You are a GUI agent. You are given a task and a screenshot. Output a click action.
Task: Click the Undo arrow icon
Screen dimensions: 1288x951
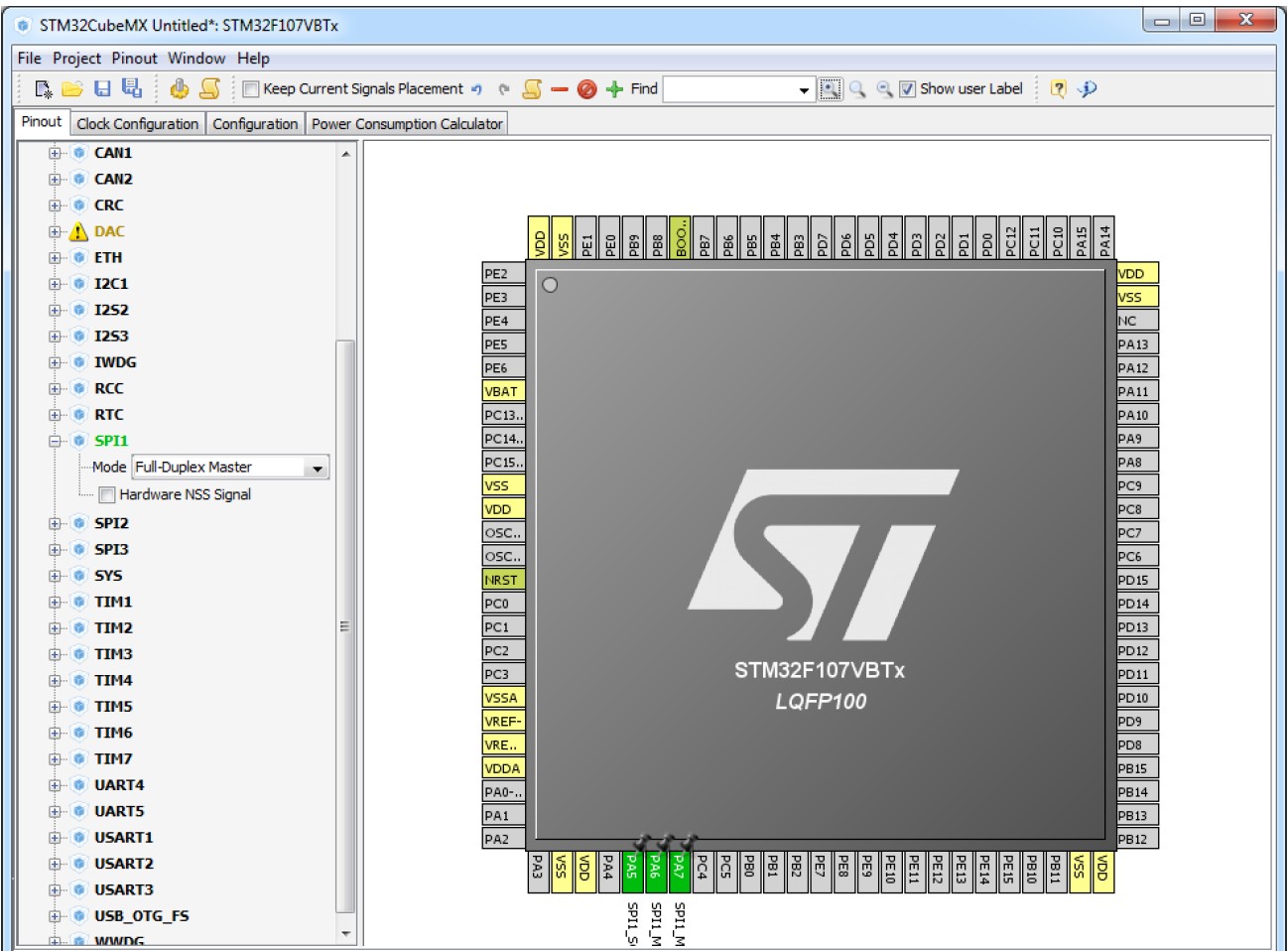pyautogui.click(x=477, y=89)
